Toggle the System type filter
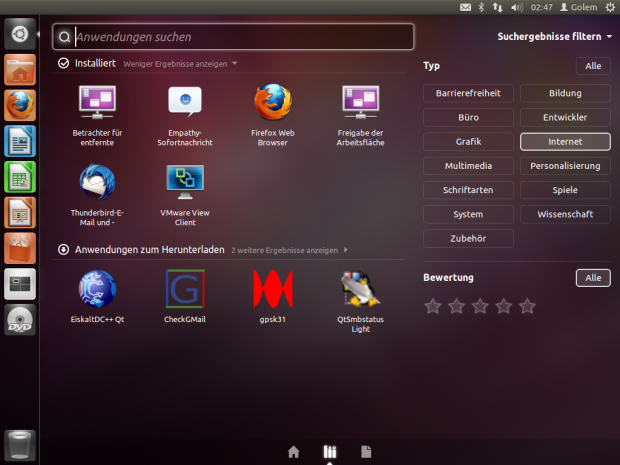The image size is (620, 465). (468, 214)
